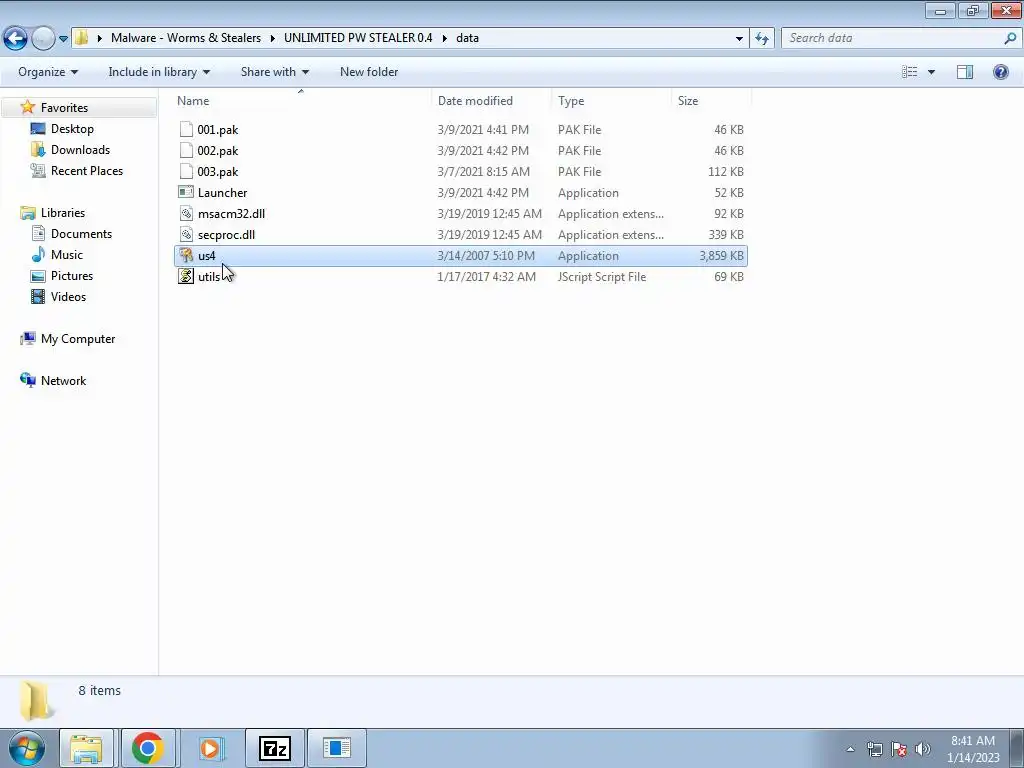
Task: Open the Documents library
Action: coord(81,234)
